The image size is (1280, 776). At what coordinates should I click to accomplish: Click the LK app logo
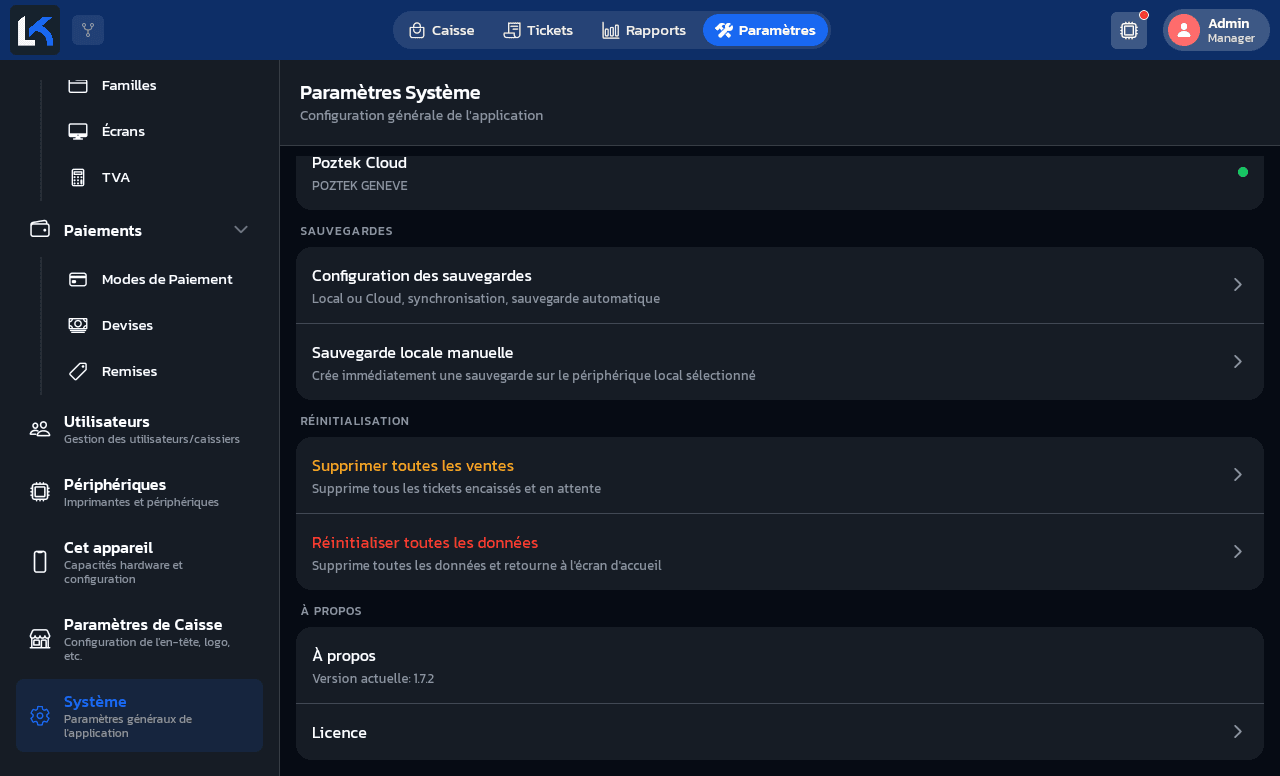tap(35, 30)
